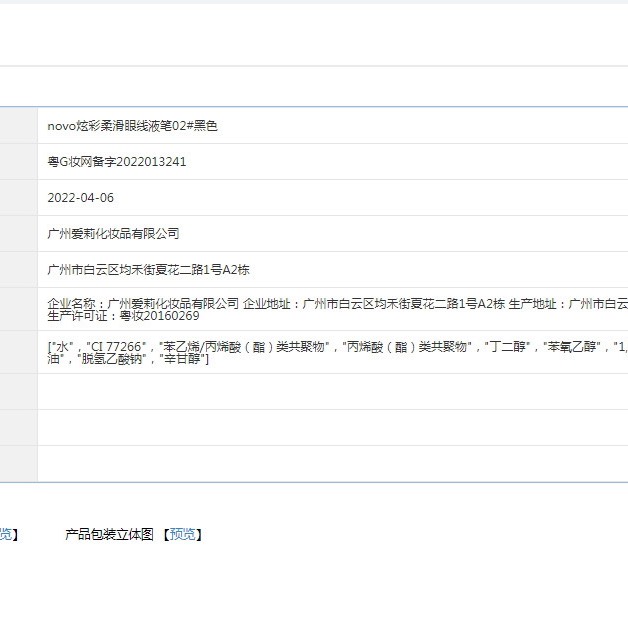Select product name novo炫彩柔滑眼线液笔02#黑色
Screen dimensions: 628x628
coord(133,126)
